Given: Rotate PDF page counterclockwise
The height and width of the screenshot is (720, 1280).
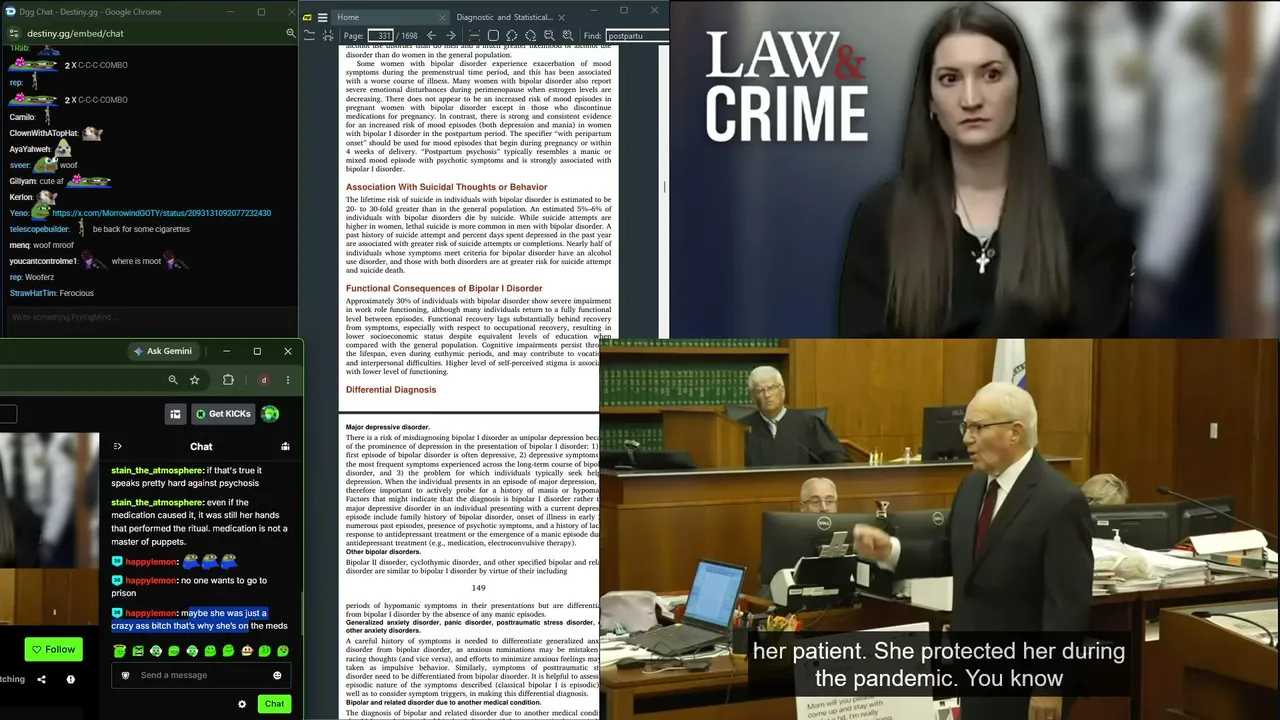Looking at the screenshot, I should pyautogui.click(x=511, y=36).
